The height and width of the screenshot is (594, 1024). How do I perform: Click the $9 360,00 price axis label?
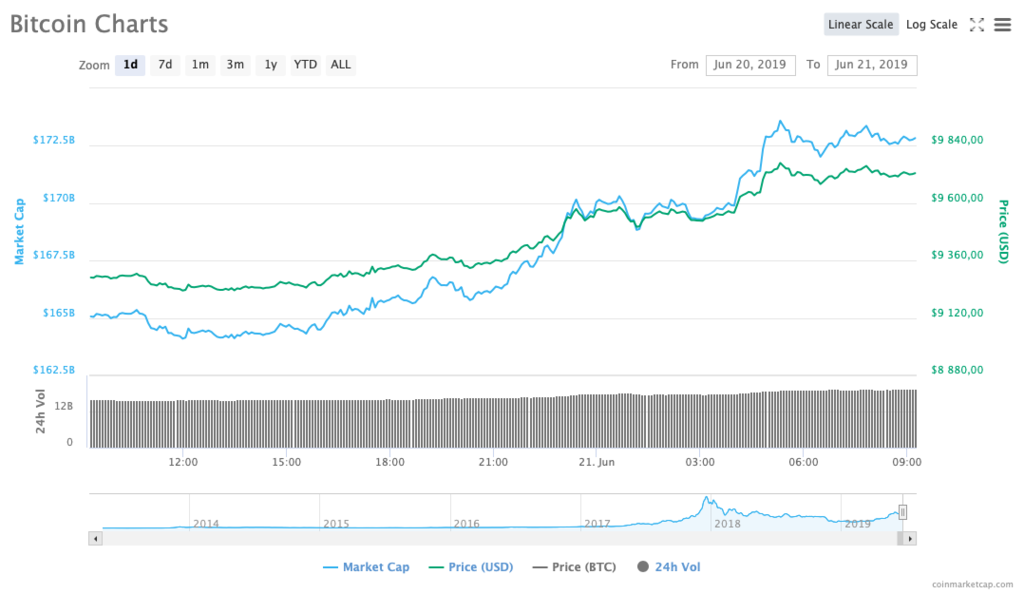click(x=957, y=255)
